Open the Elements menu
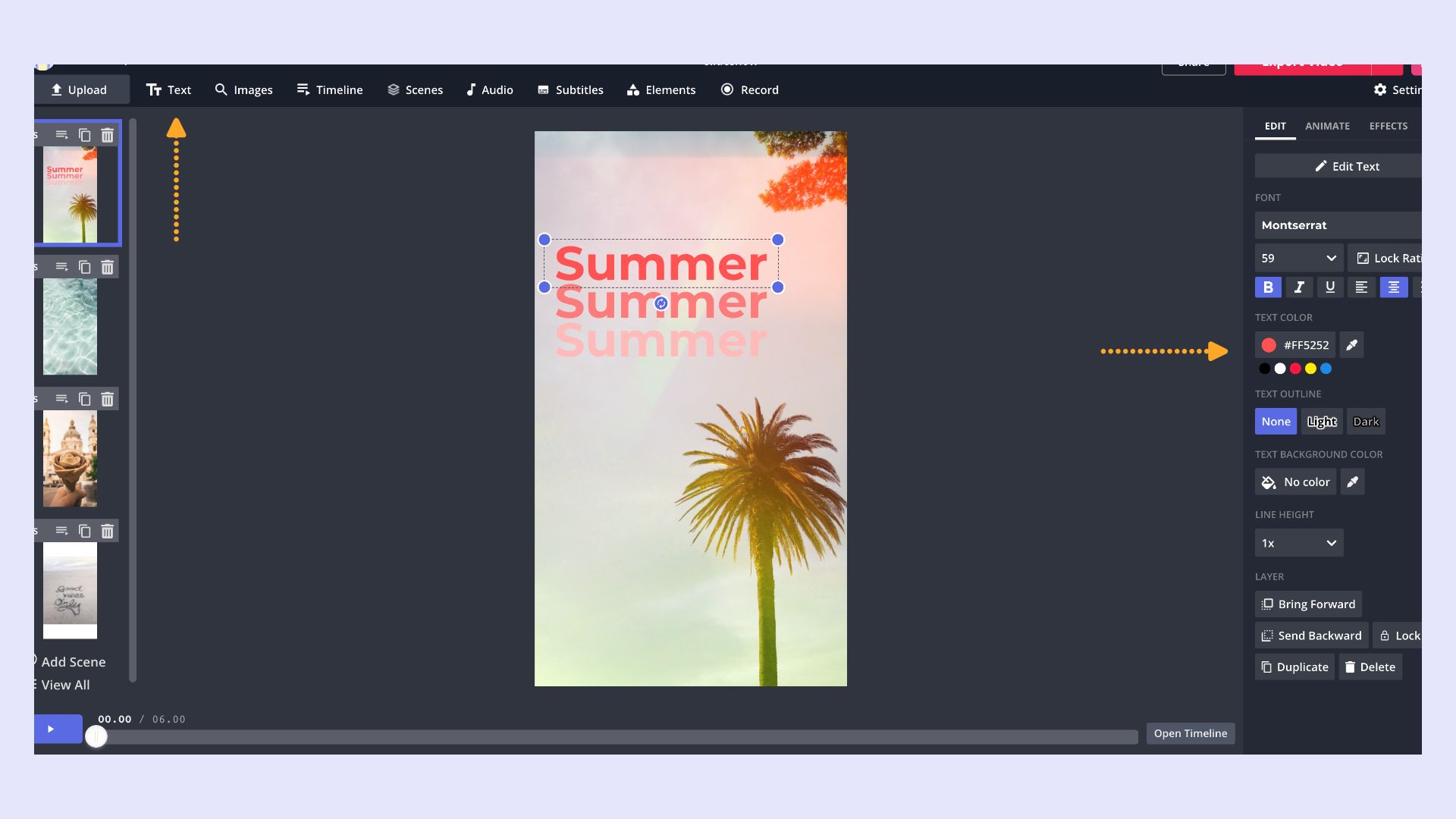 [661, 89]
